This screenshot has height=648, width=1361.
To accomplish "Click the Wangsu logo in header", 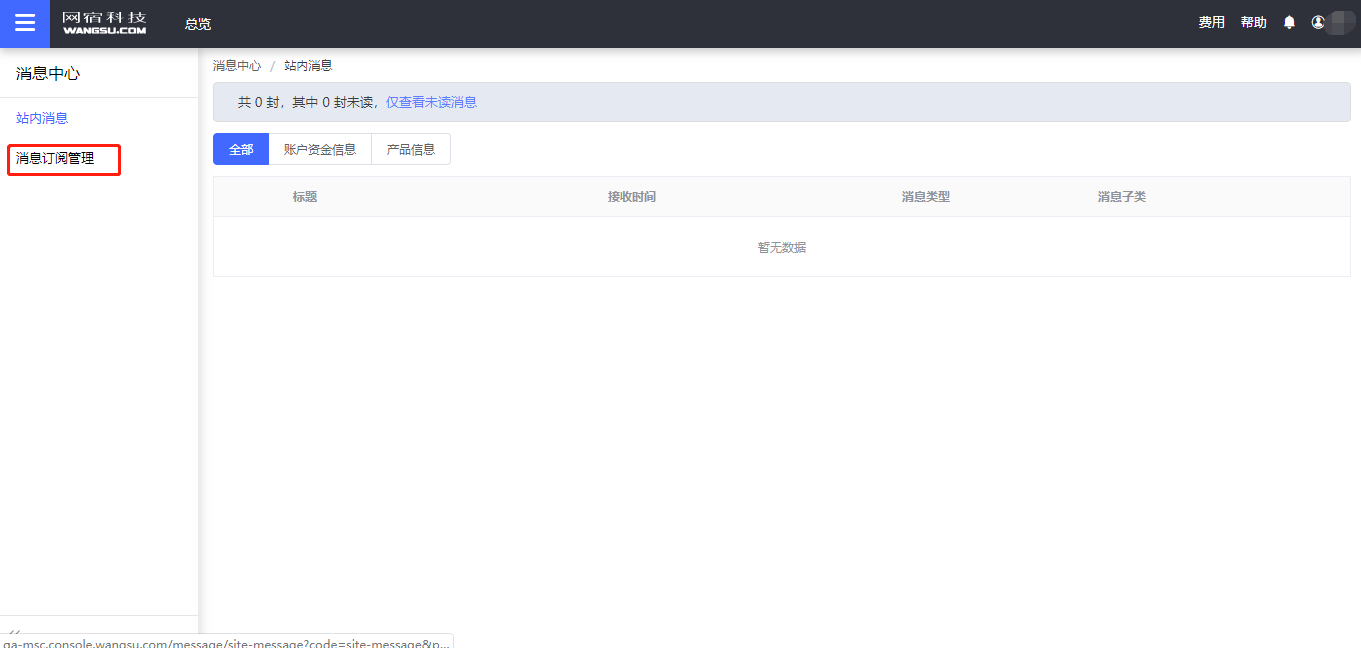I will click(x=104, y=23).
